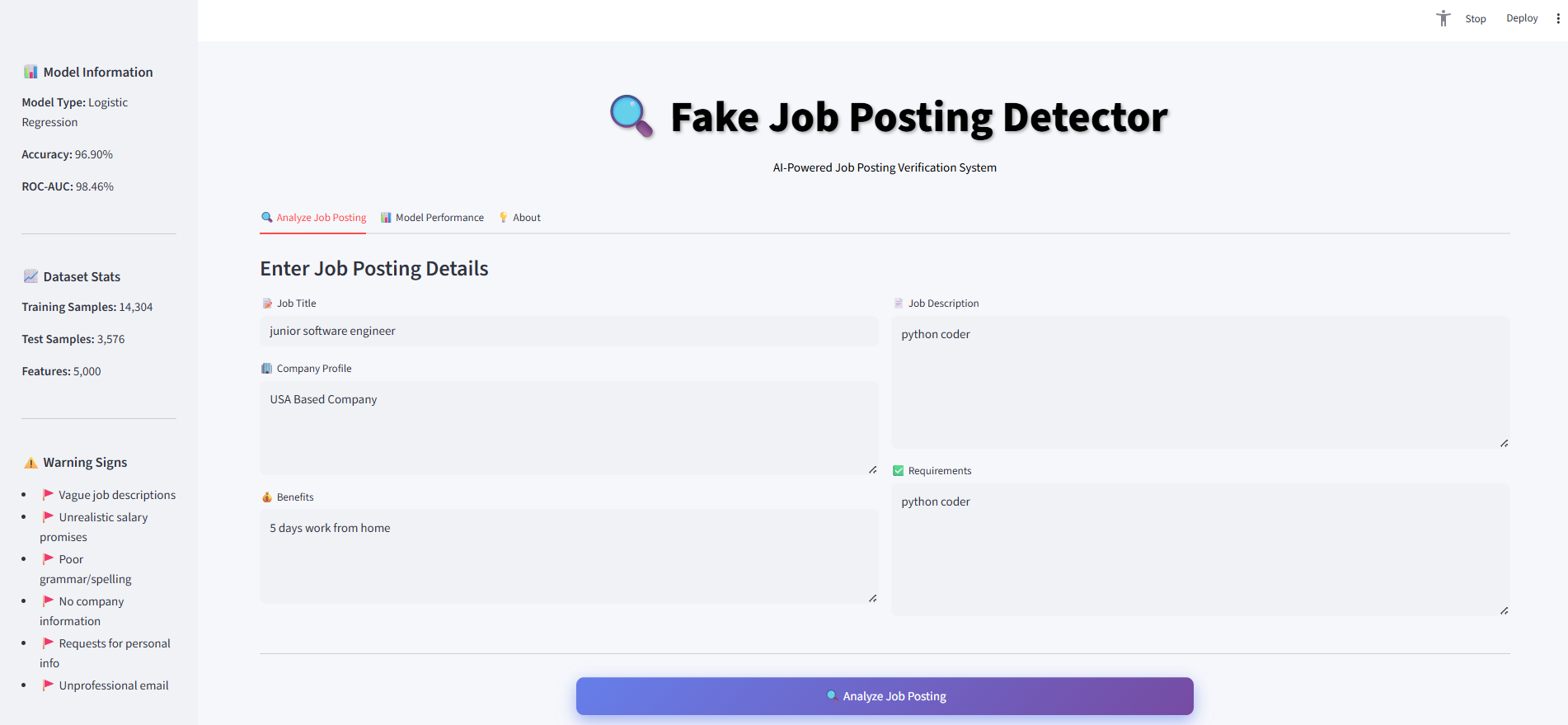Select the Analyze Job Posting tab

313,218
